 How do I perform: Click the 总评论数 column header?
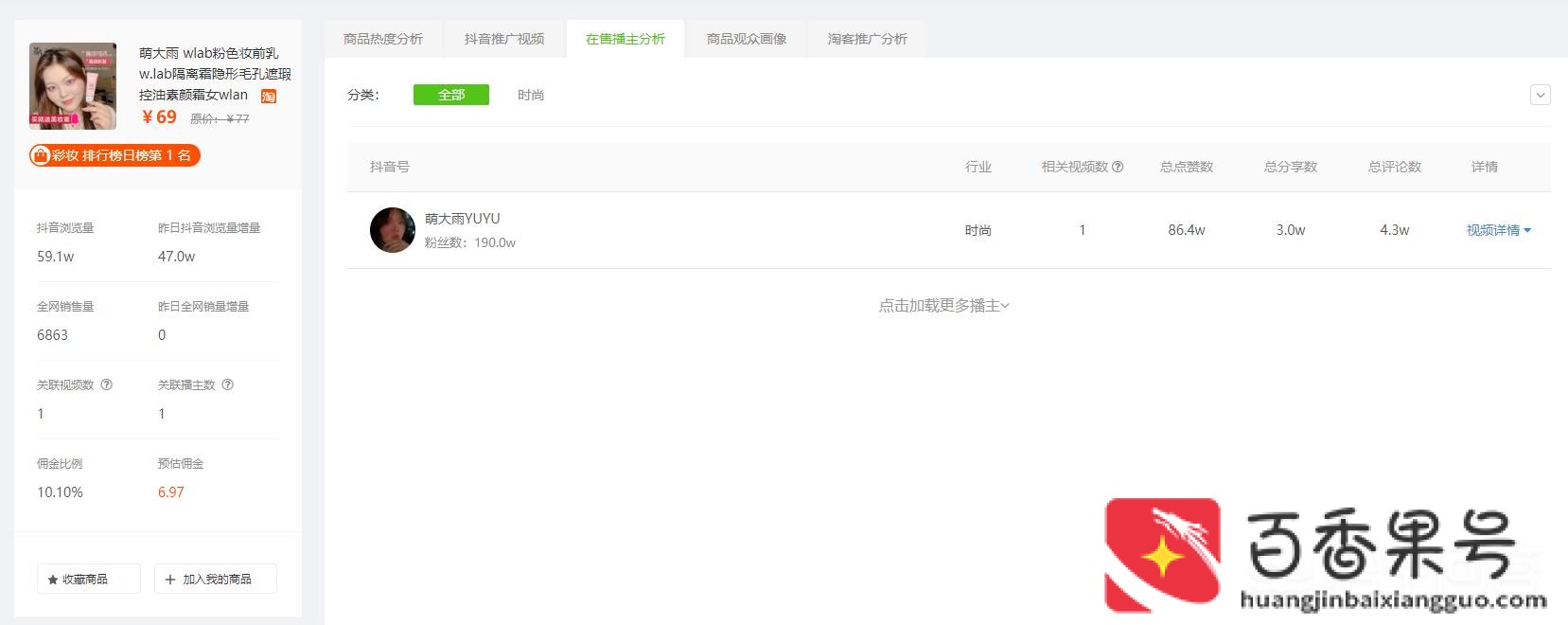tap(1395, 167)
